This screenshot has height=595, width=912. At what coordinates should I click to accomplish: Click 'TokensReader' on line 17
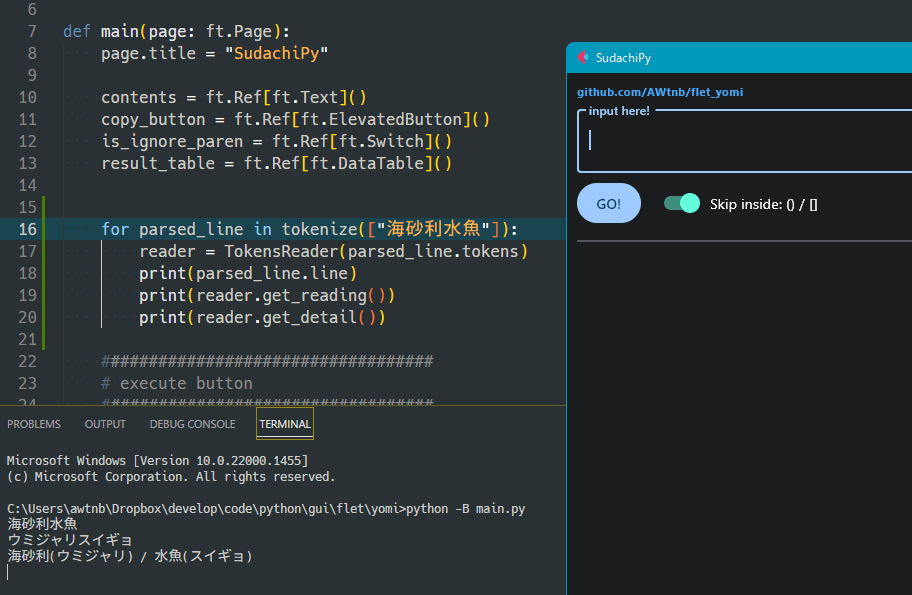pyautogui.click(x=282, y=251)
